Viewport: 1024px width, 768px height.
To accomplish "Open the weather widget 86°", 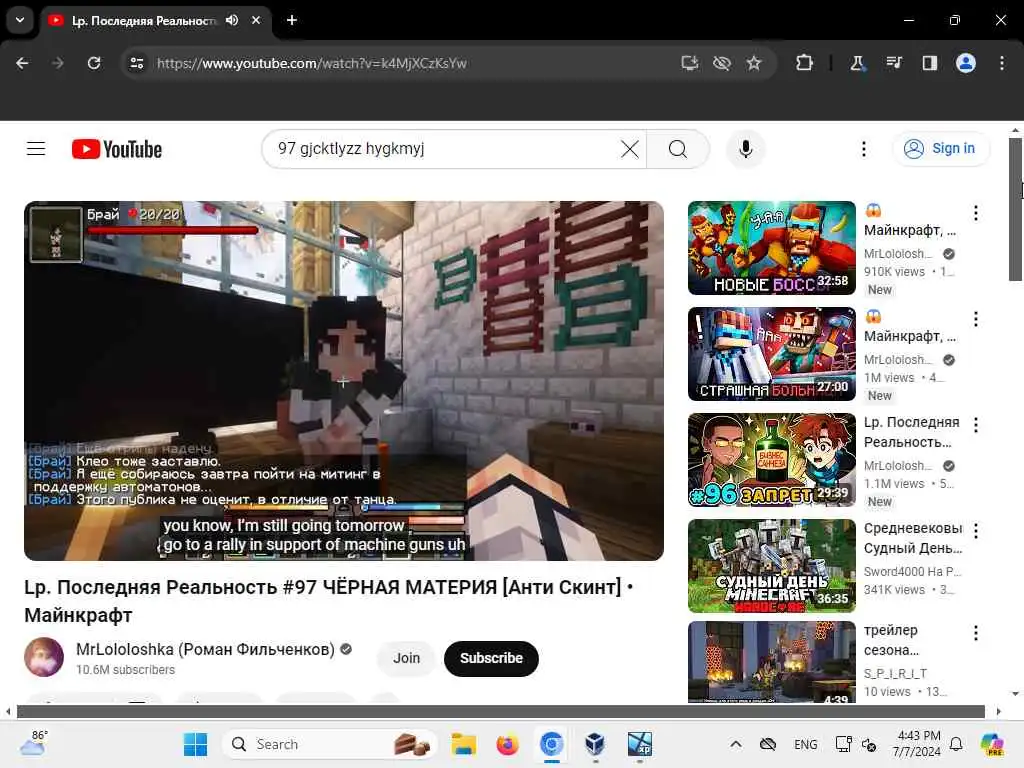I will (34, 743).
